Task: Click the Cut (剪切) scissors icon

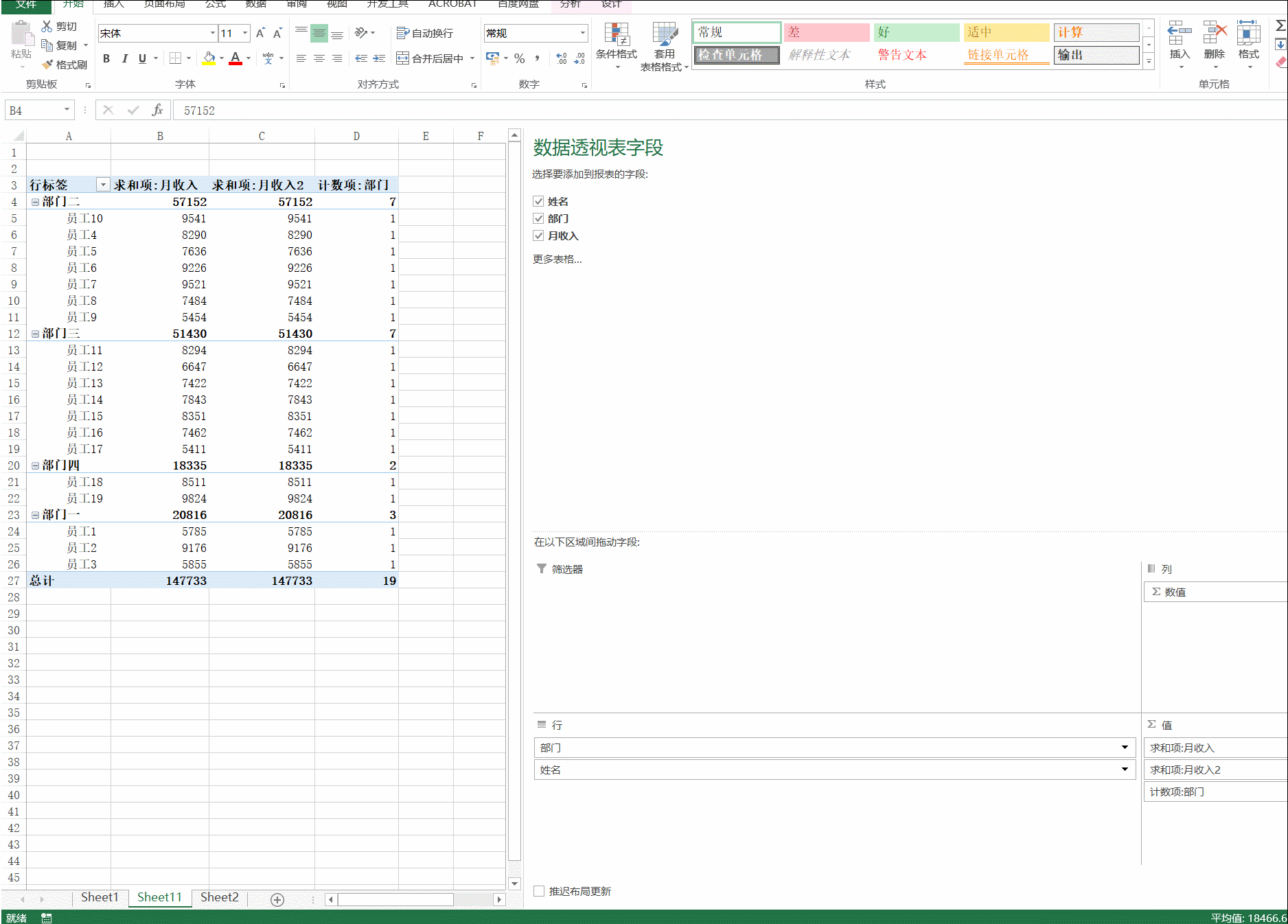Action: pos(47,26)
